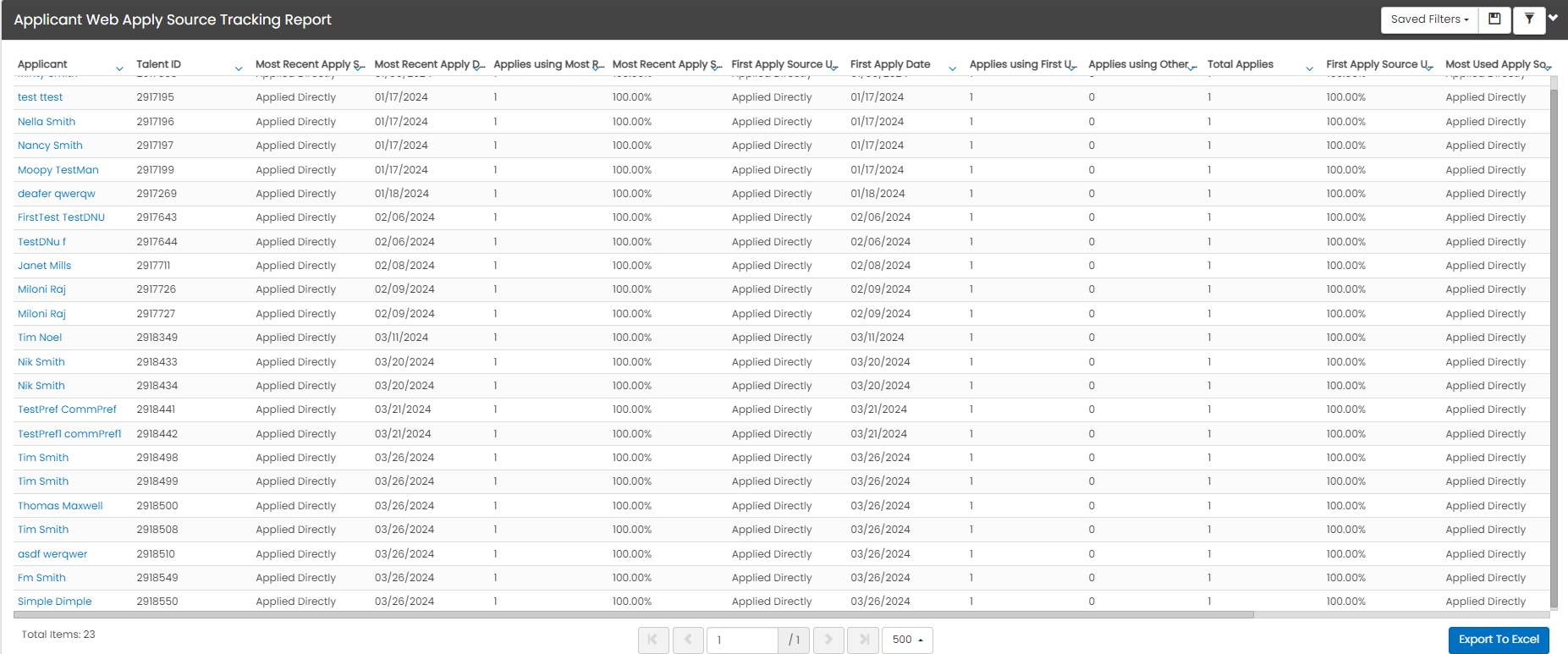Sort by the Total Applies header
The image size is (1568, 654).
pos(1240,64)
